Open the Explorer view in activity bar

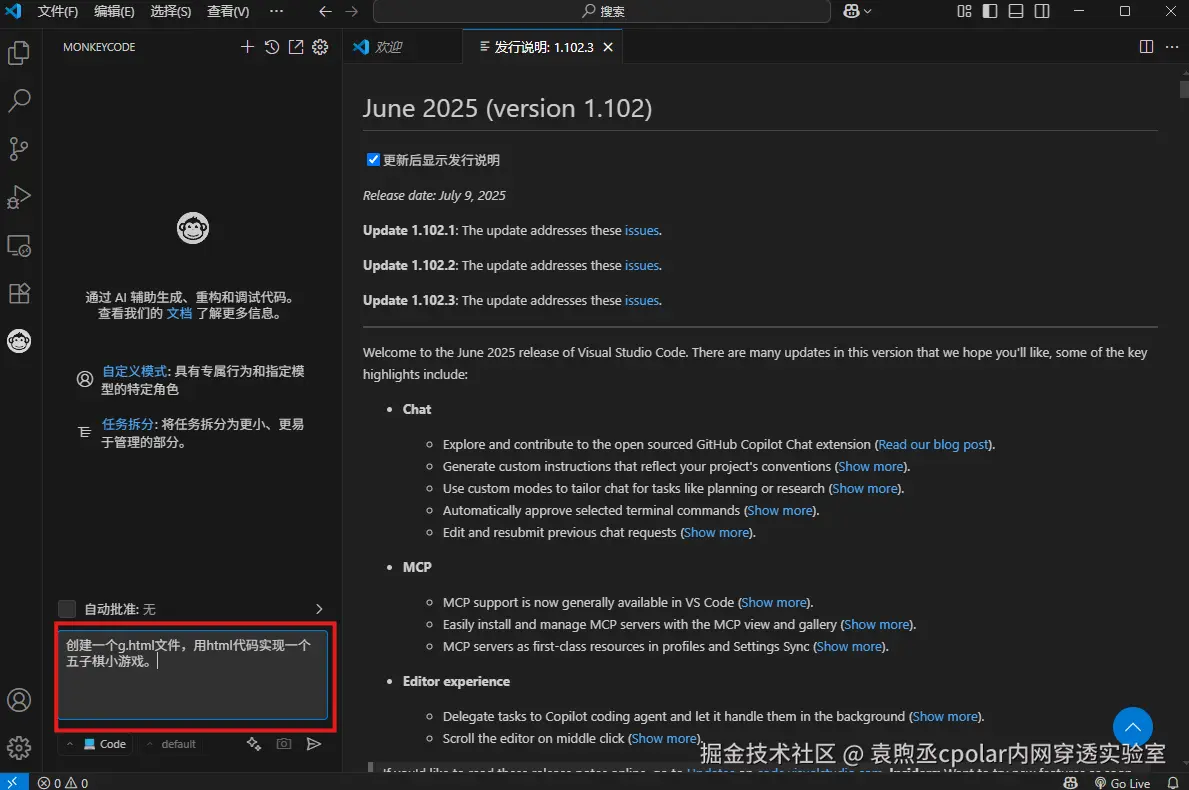(x=19, y=53)
